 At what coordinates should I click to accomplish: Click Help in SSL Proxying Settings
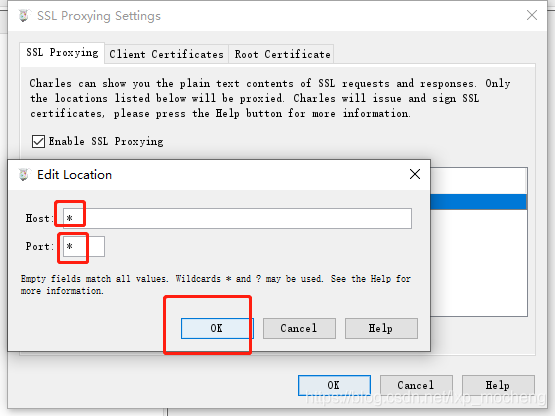click(x=498, y=385)
